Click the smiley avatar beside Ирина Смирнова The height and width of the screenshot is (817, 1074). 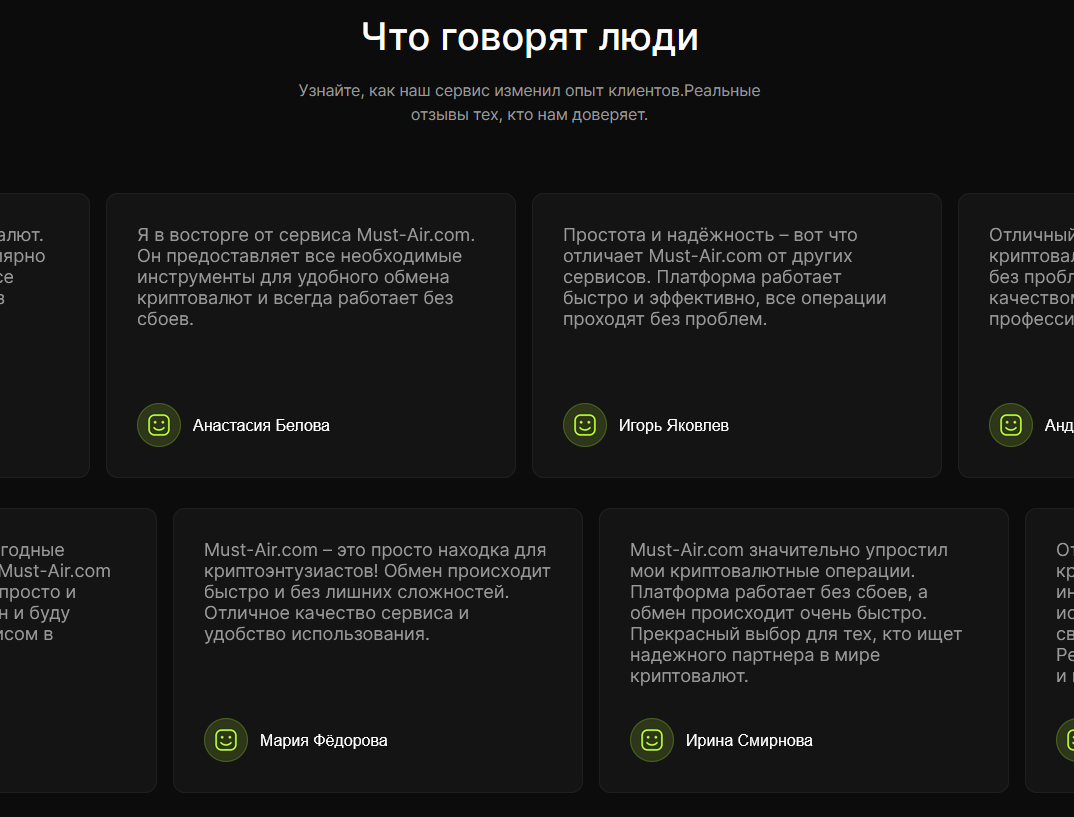pyautogui.click(x=652, y=740)
